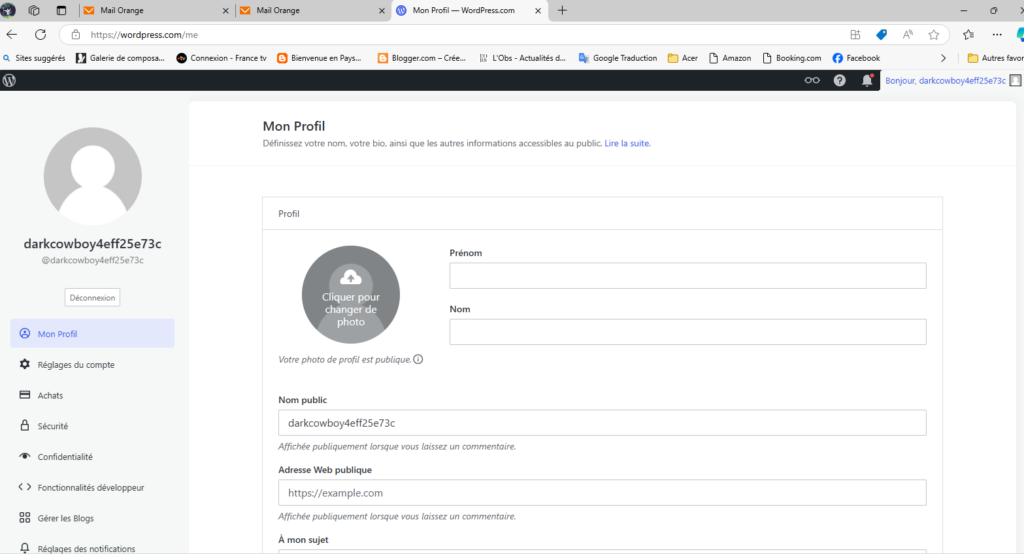Open the Reader glasses icon
Image resolution: width=1024 pixels, height=554 pixels.
tap(812, 80)
